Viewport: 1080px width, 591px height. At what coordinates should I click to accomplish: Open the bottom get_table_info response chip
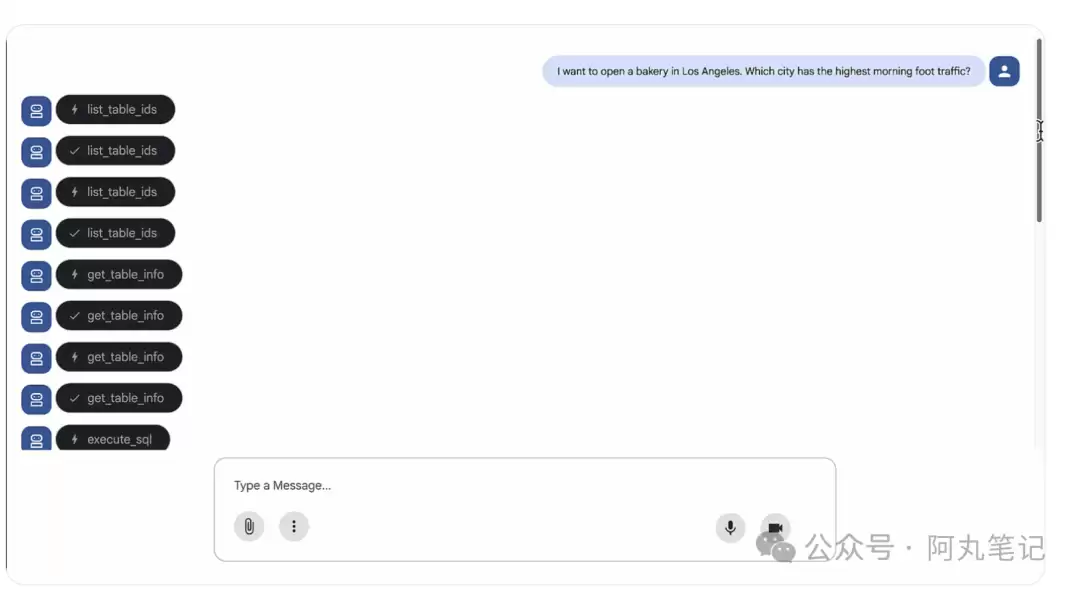point(119,398)
